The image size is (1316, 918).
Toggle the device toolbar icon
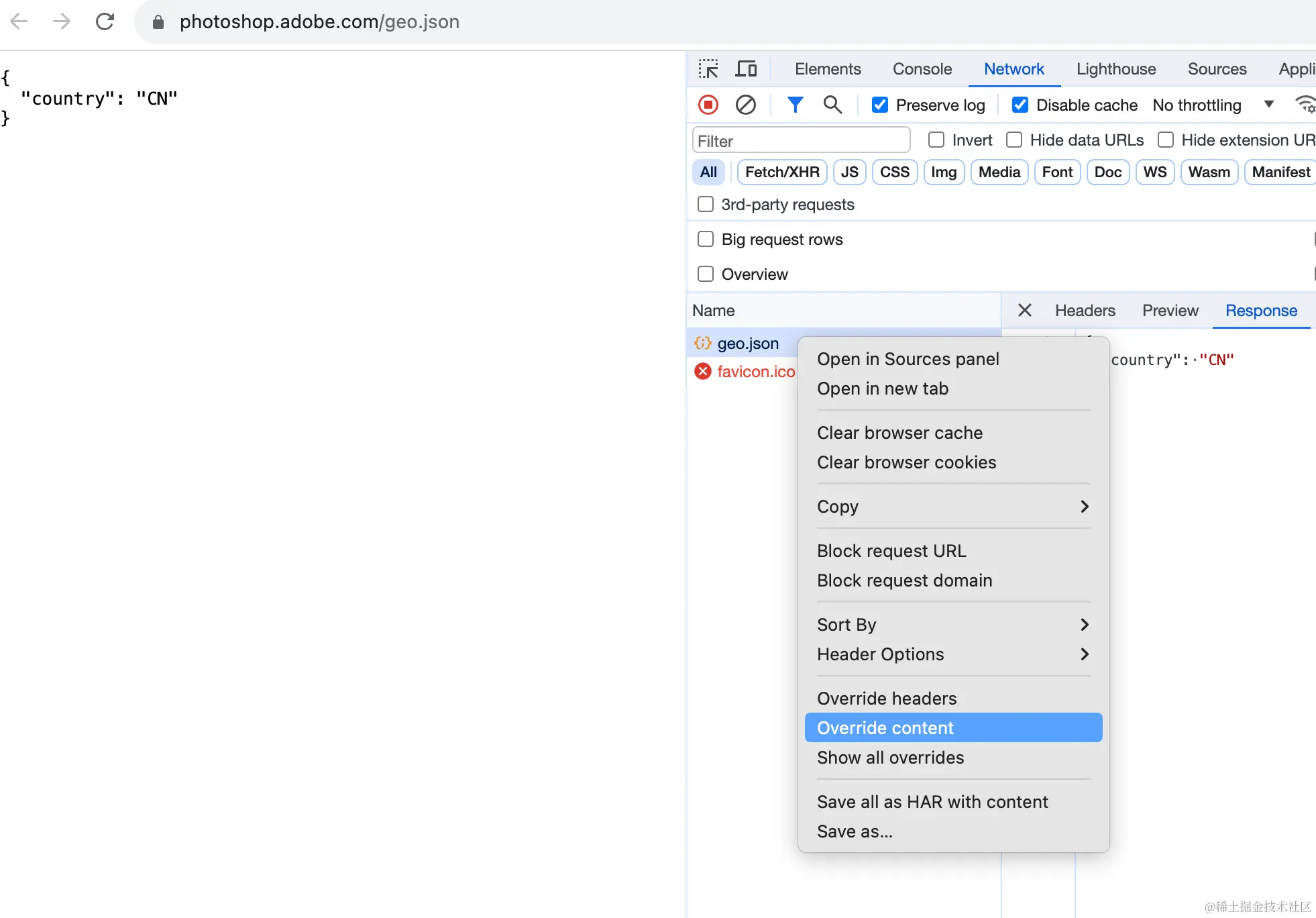click(746, 69)
